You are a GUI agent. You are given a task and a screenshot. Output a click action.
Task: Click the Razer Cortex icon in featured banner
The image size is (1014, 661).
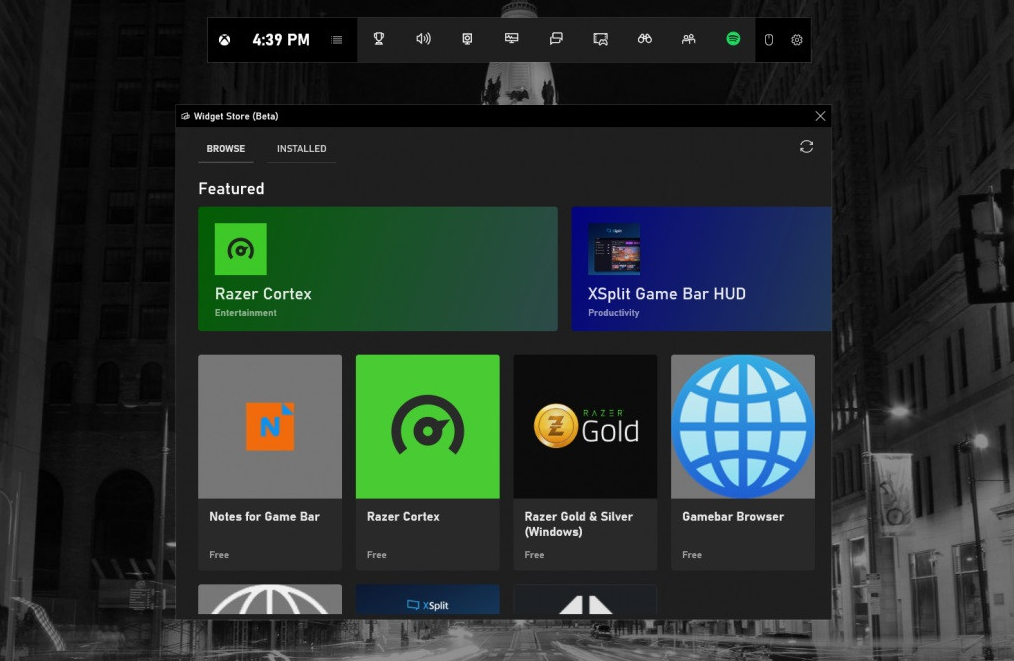(241, 249)
